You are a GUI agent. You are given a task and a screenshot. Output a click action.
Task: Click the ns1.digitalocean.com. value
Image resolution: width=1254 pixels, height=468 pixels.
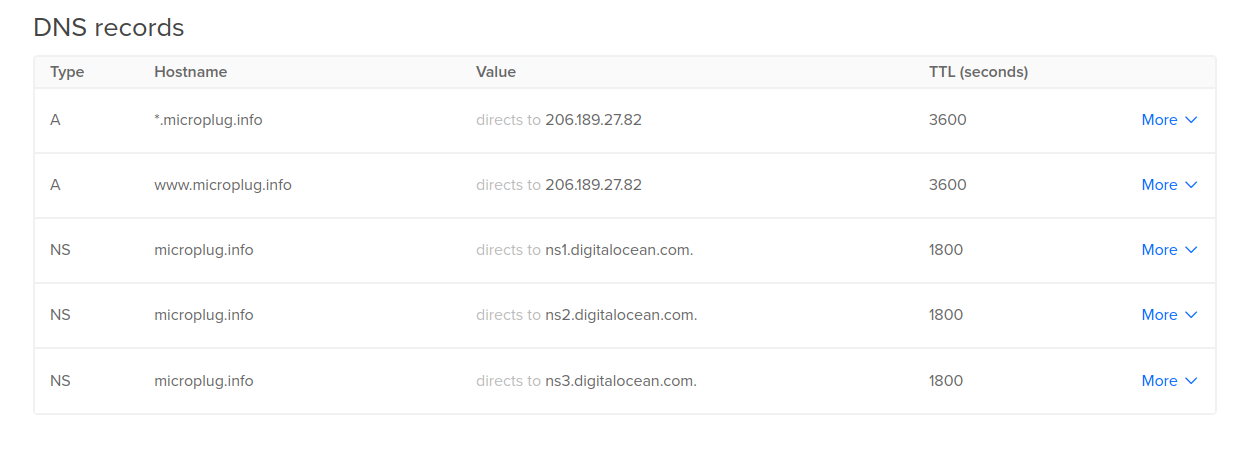pyautogui.click(x=618, y=250)
